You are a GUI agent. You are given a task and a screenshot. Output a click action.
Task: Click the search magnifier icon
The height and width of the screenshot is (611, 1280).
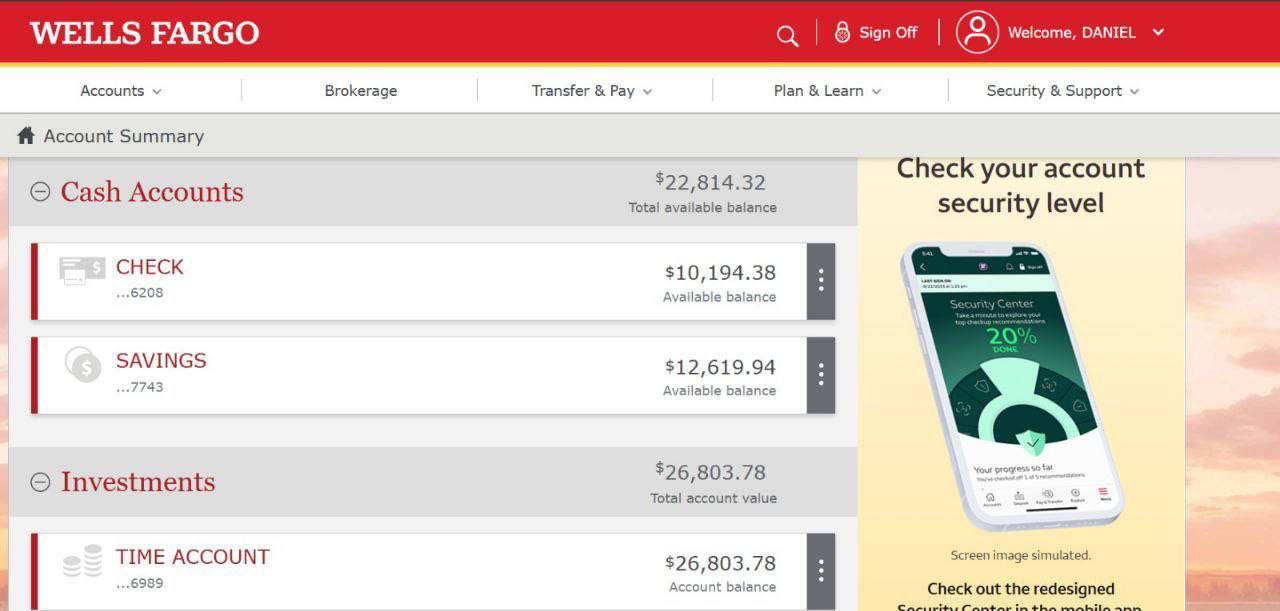pyautogui.click(x=787, y=36)
